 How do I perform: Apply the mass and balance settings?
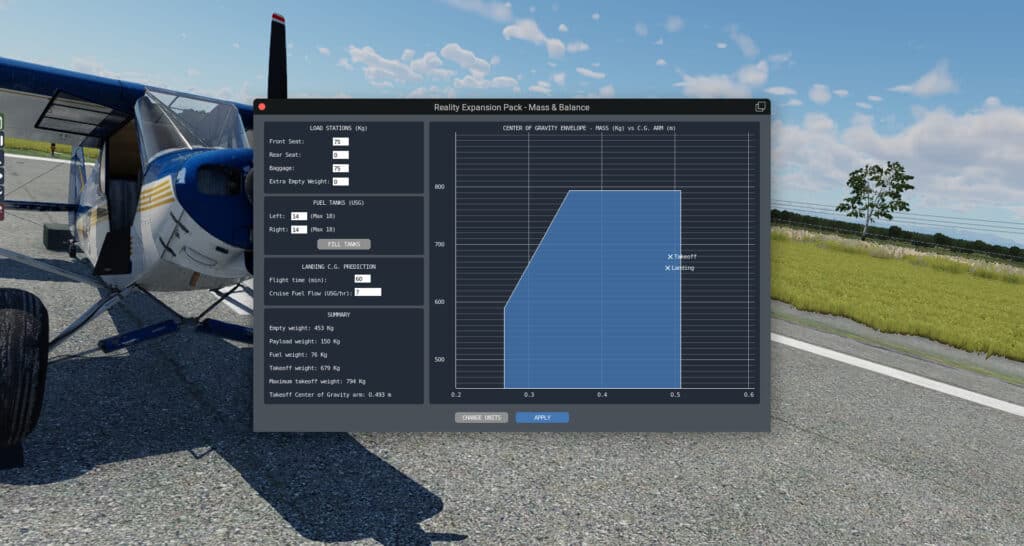click(x=542, y=417)
